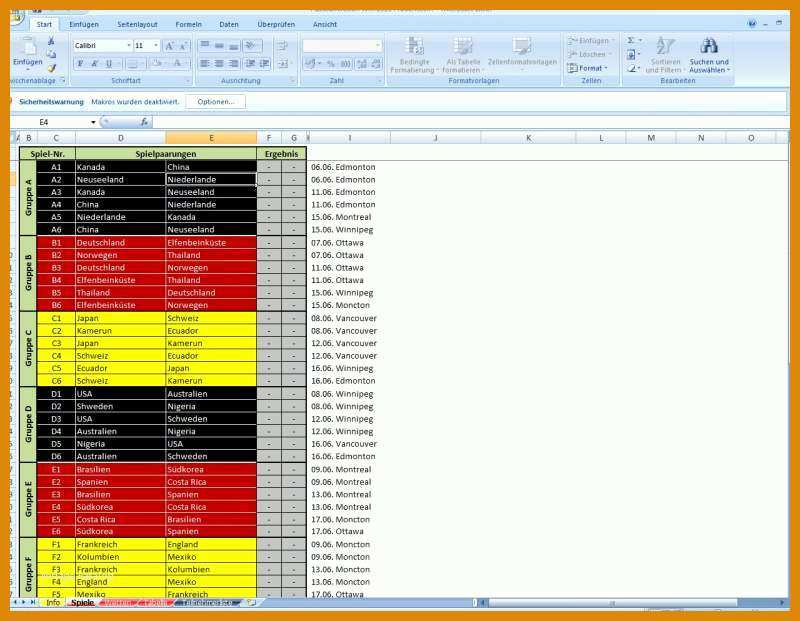Open the Name Box dropdown arrow
Image resolution: width=800 pixels, height=621 pixels.
click(x=93, y=122)
